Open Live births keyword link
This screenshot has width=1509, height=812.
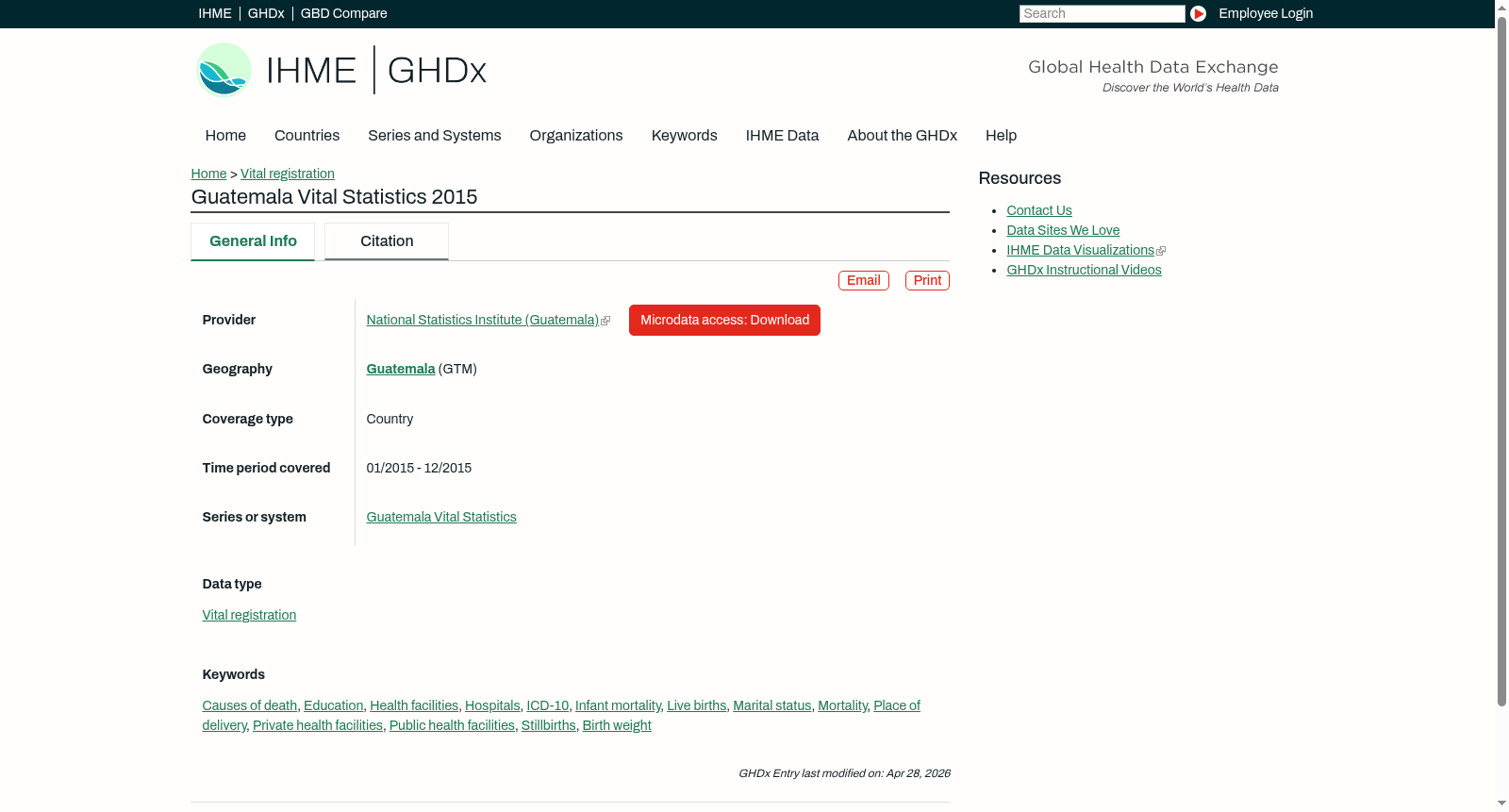[697, 705]
